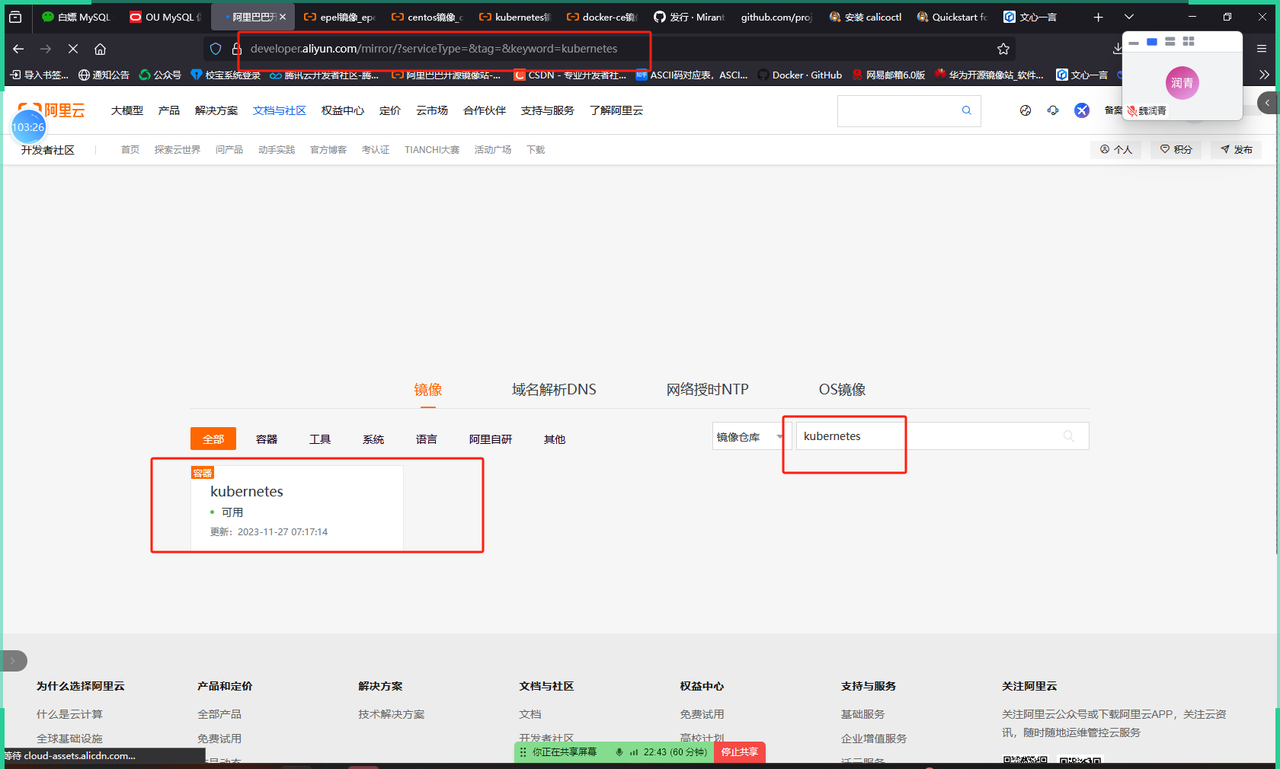Click 什么是云计算 footer link

pos(70,714)
